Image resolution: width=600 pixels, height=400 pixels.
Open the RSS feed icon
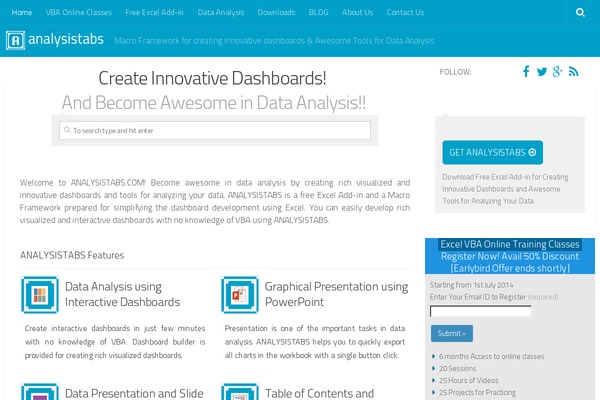click(x=573, y=72)
